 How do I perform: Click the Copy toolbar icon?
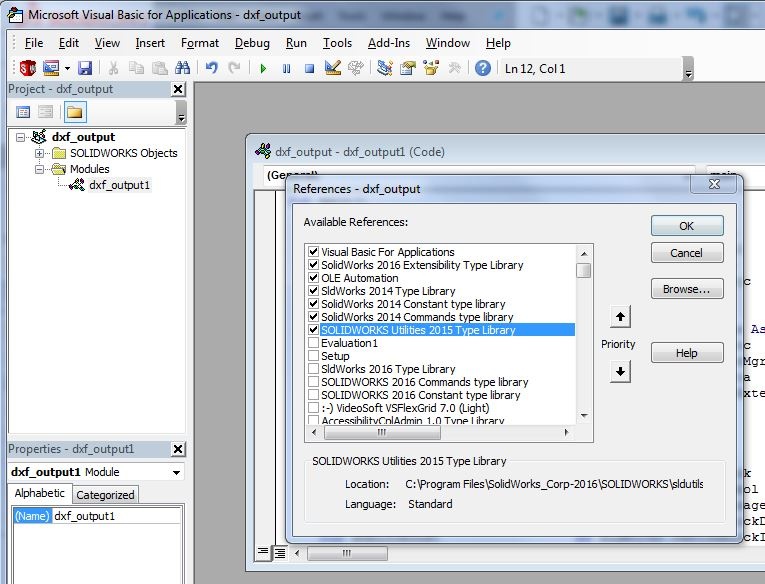pyautogui.click(x=137, y=68)
